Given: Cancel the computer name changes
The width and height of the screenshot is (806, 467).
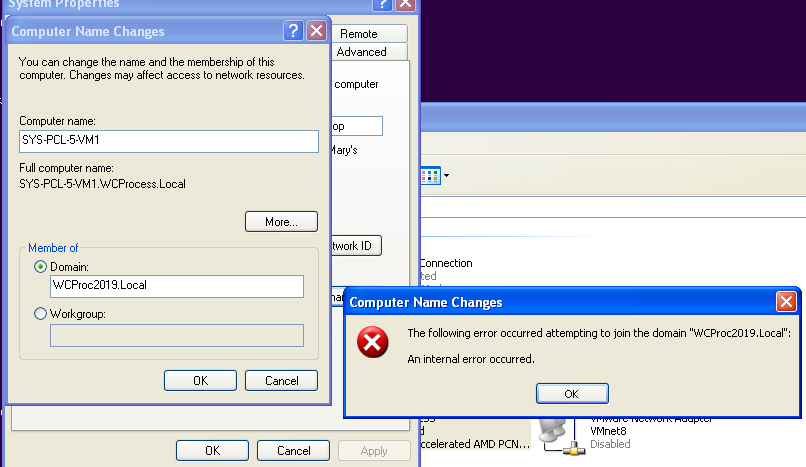Looking at the screenshot, I should tap(280, 381).
